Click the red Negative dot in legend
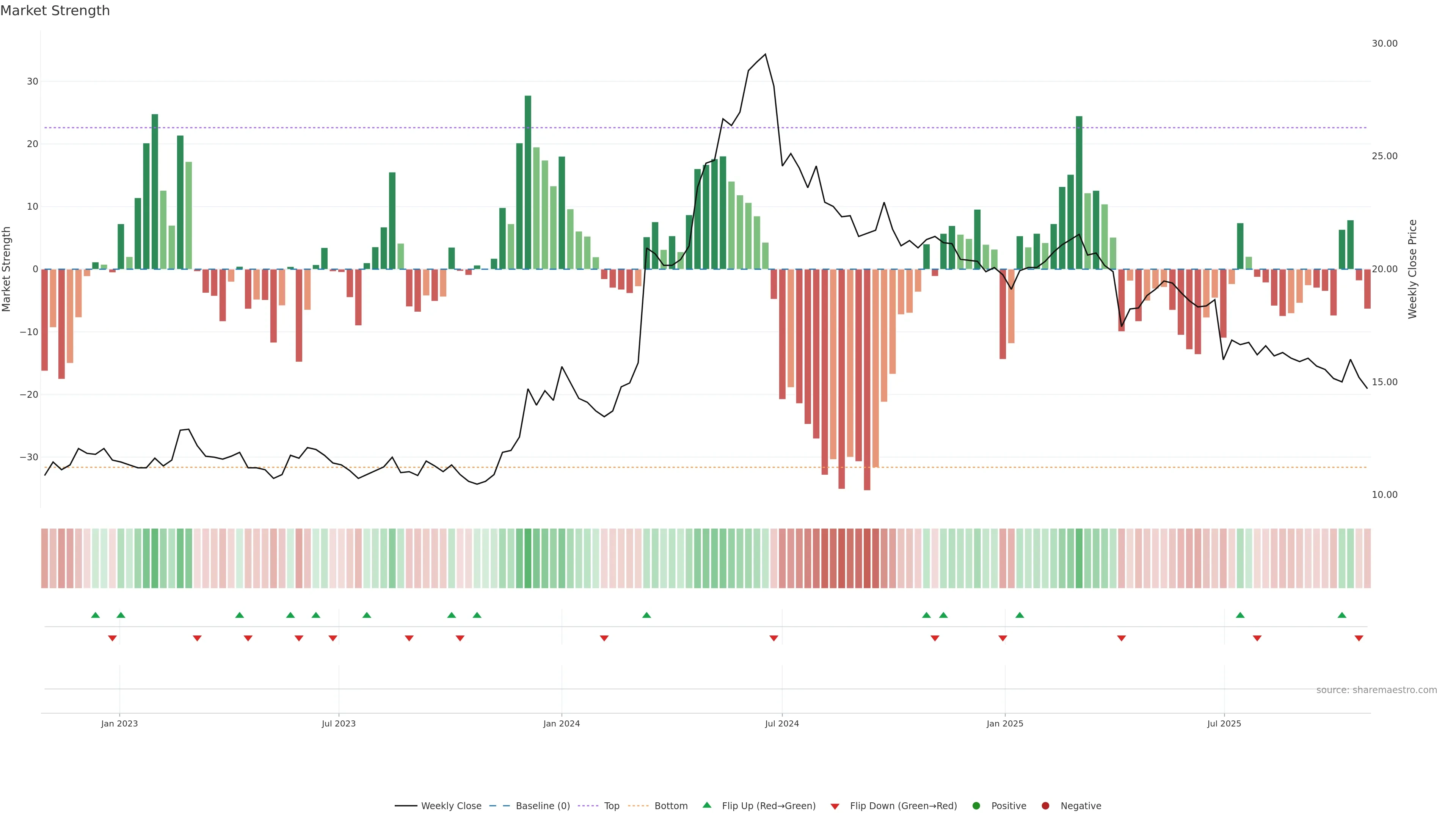This screenshot has height=819, width=1456. click(1045, 806)
